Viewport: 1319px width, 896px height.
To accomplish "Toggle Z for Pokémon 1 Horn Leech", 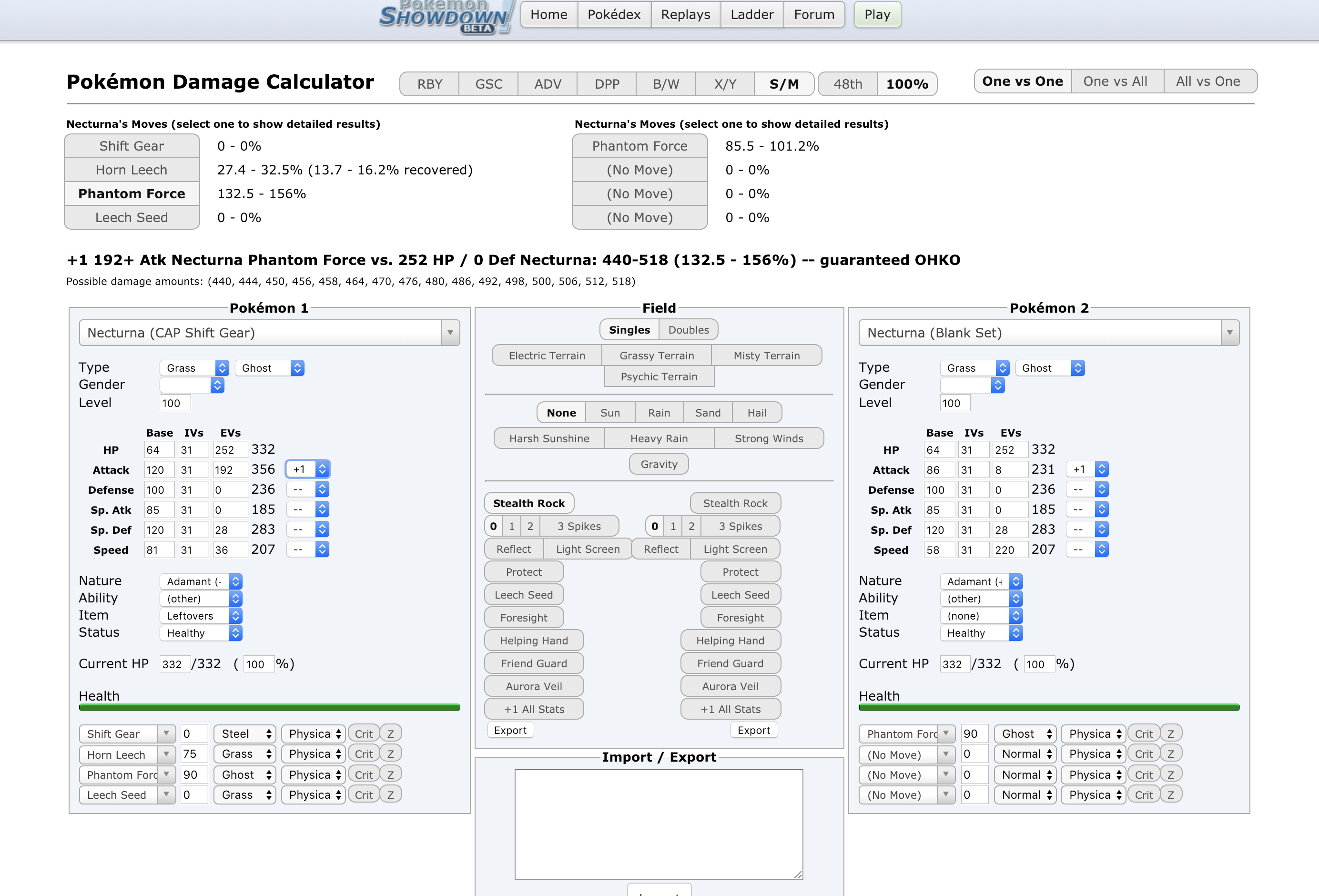I will [390, 754].
